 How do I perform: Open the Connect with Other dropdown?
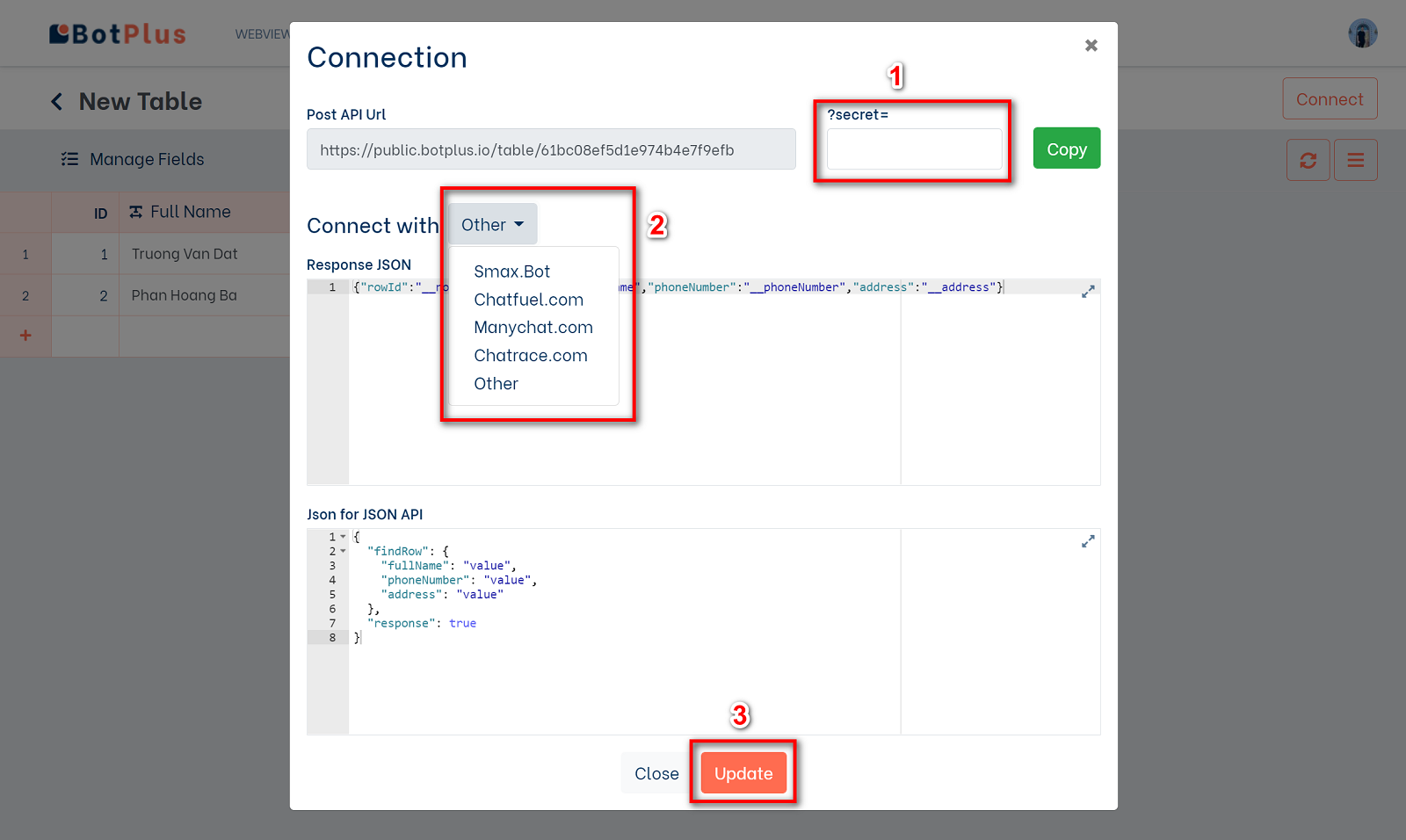pos(492,225)
